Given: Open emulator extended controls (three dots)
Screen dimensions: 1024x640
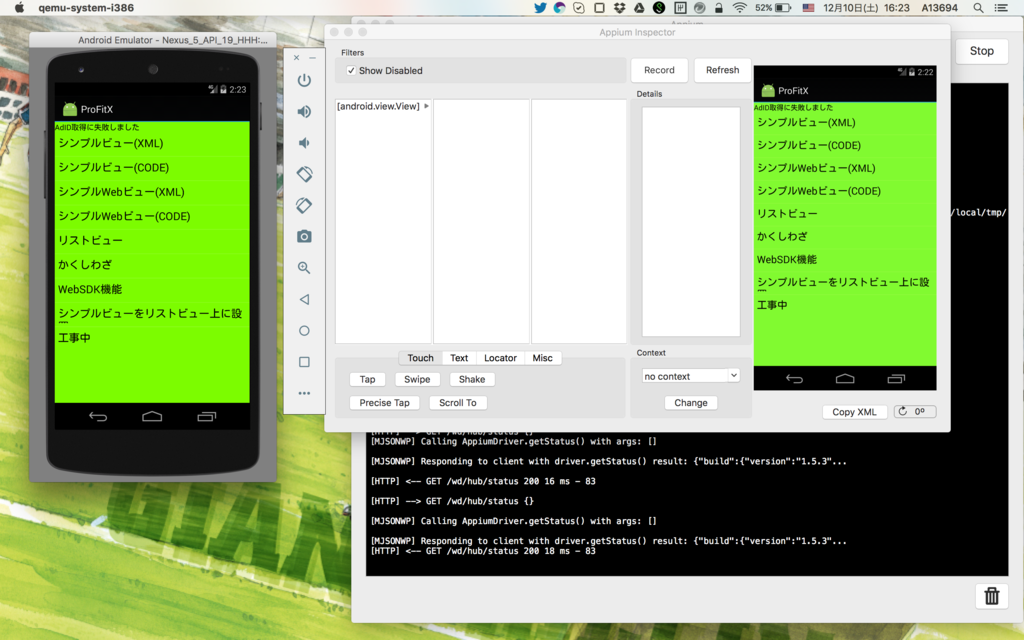Looking at the screenshot, I should pos(304,393).
